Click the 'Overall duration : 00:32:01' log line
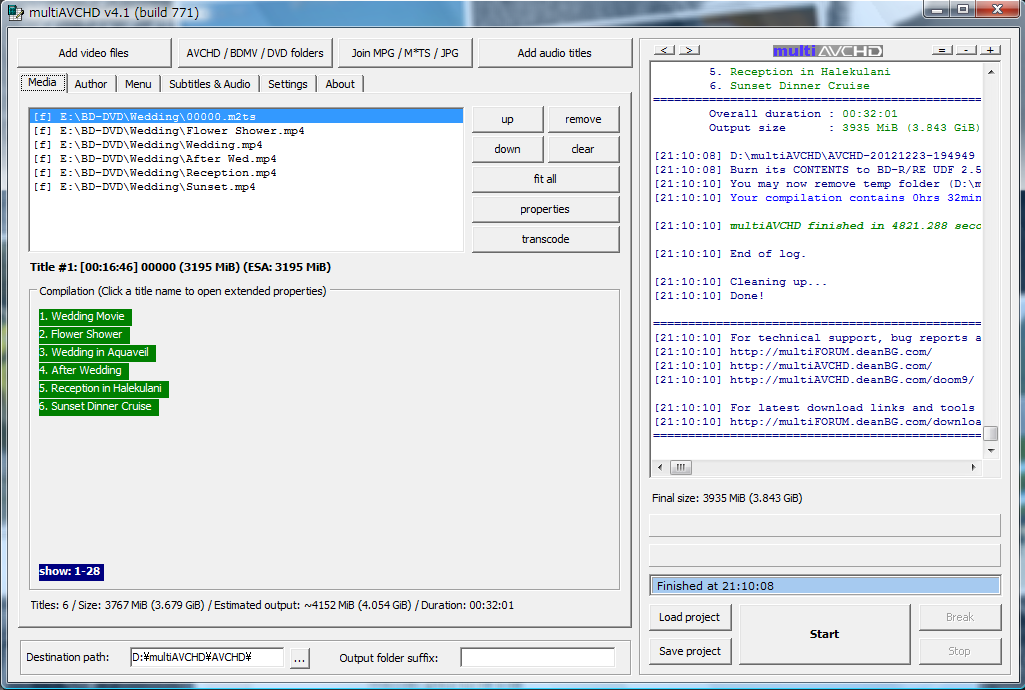Screen dimensions: 1025x690 pyautogui.click(x=803, y=114)
